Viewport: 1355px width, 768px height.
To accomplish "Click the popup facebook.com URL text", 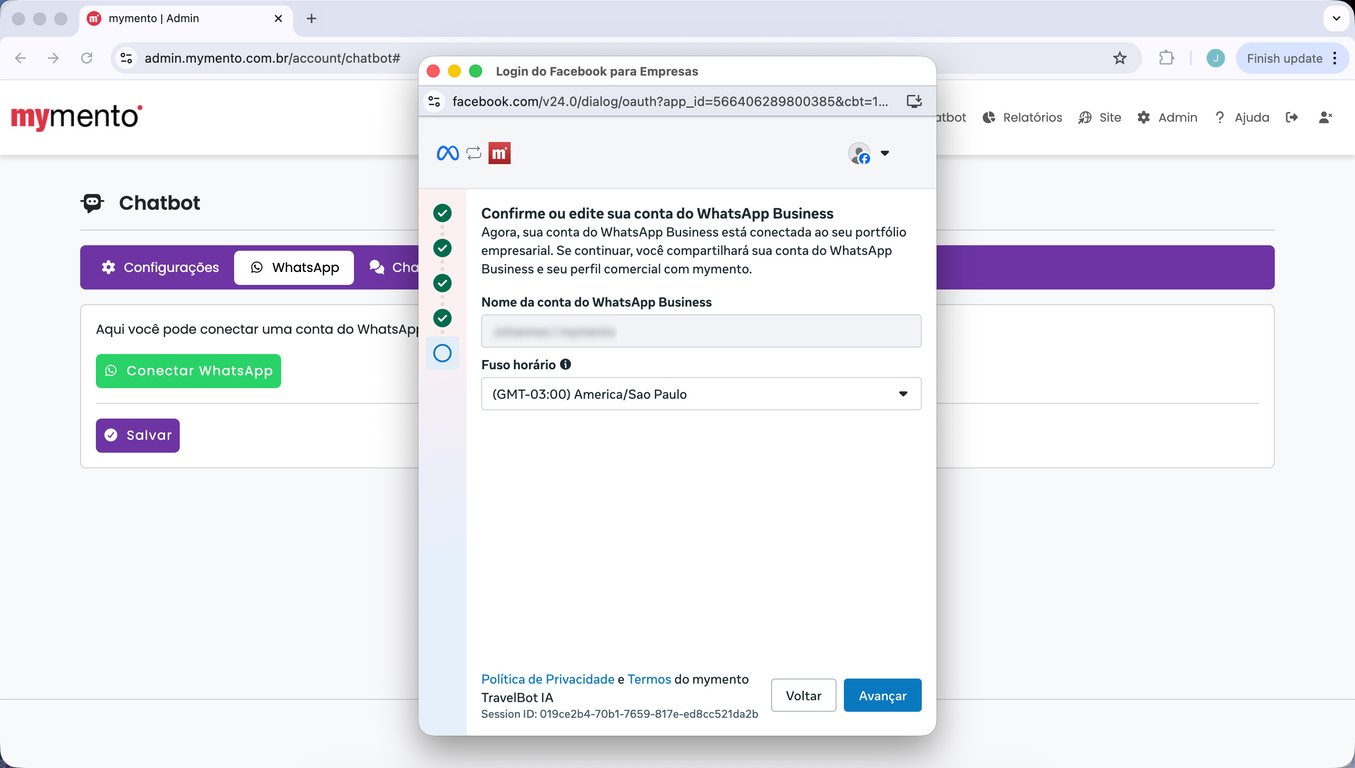I will click(670, 101).
